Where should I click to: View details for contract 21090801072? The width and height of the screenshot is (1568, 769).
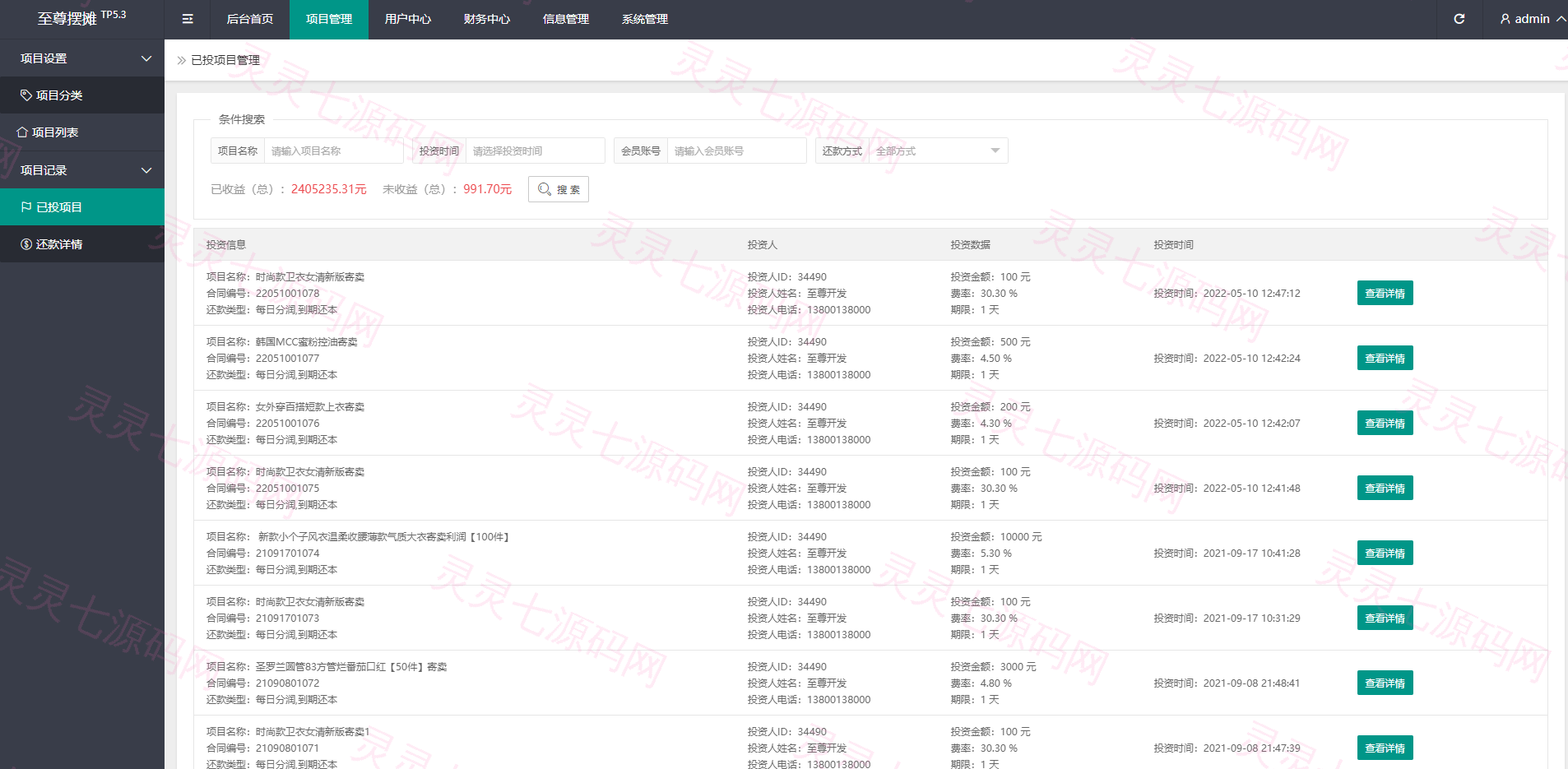(x=1385, y=683)
